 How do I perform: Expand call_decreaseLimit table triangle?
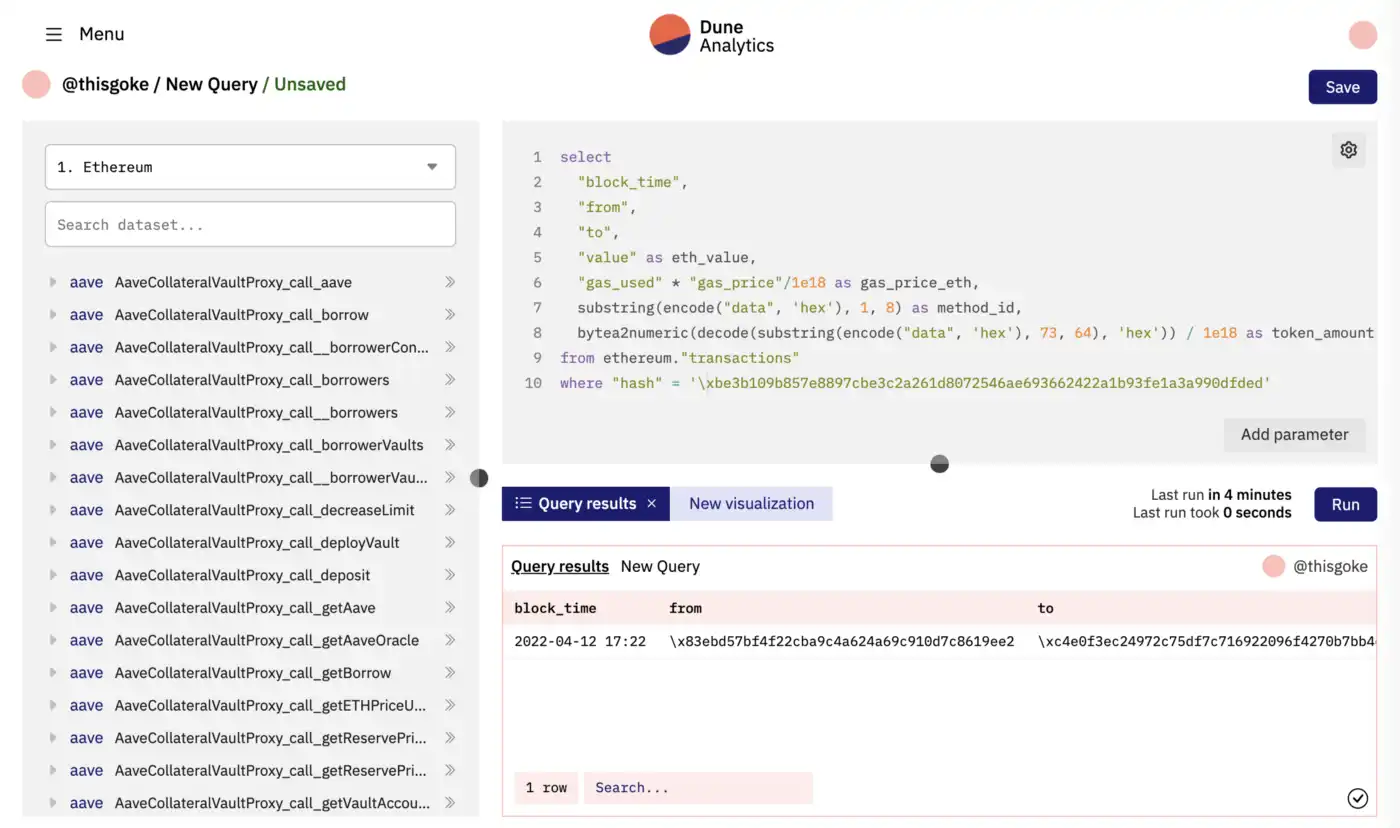pos(53,510)
